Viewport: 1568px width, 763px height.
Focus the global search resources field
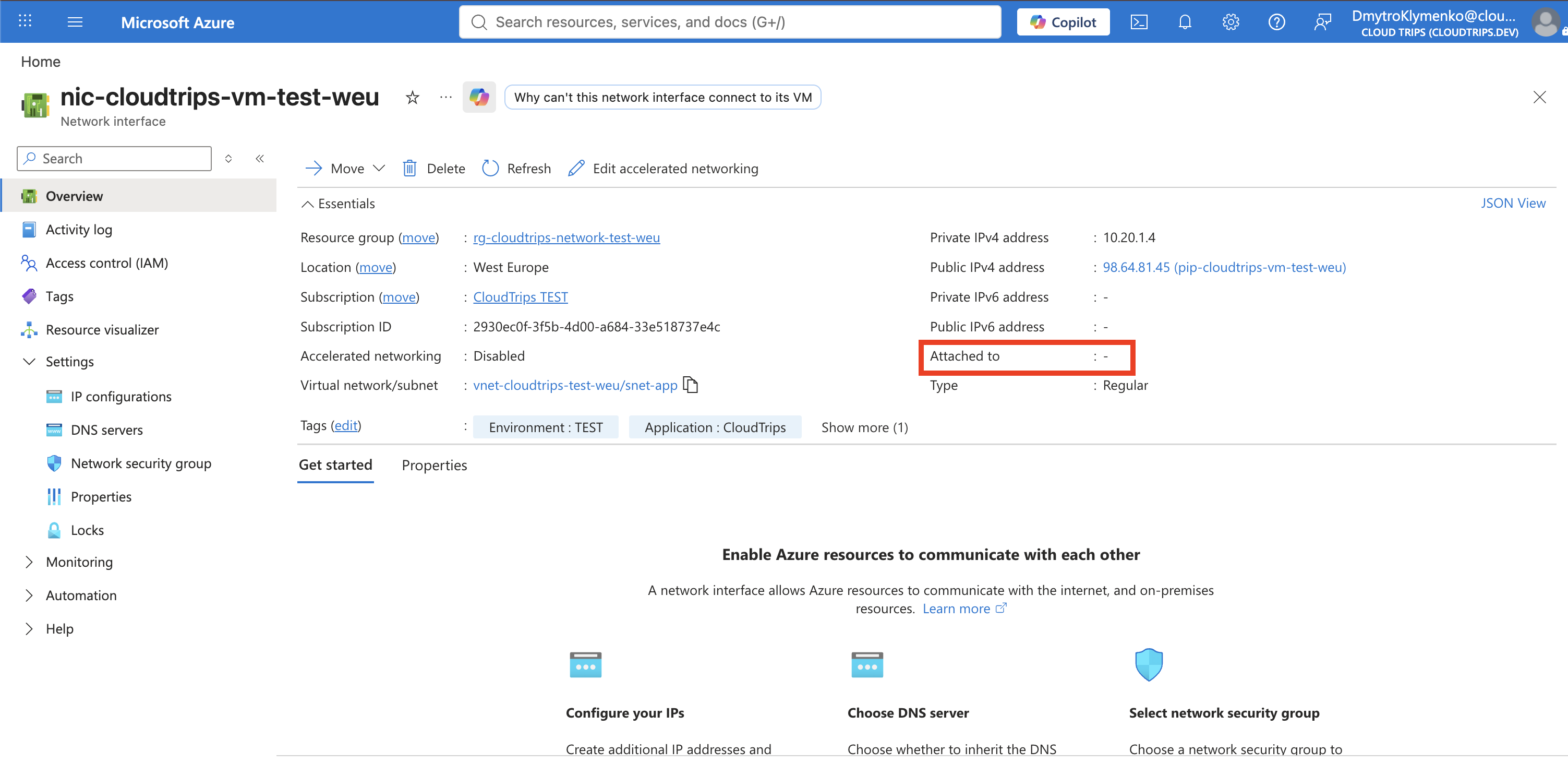point(729,22)
